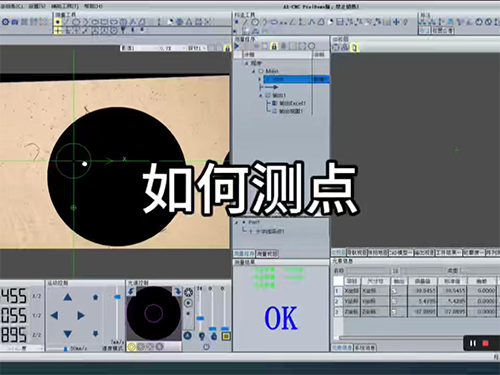Open the second menu in menu bar

tap(37, 6)
